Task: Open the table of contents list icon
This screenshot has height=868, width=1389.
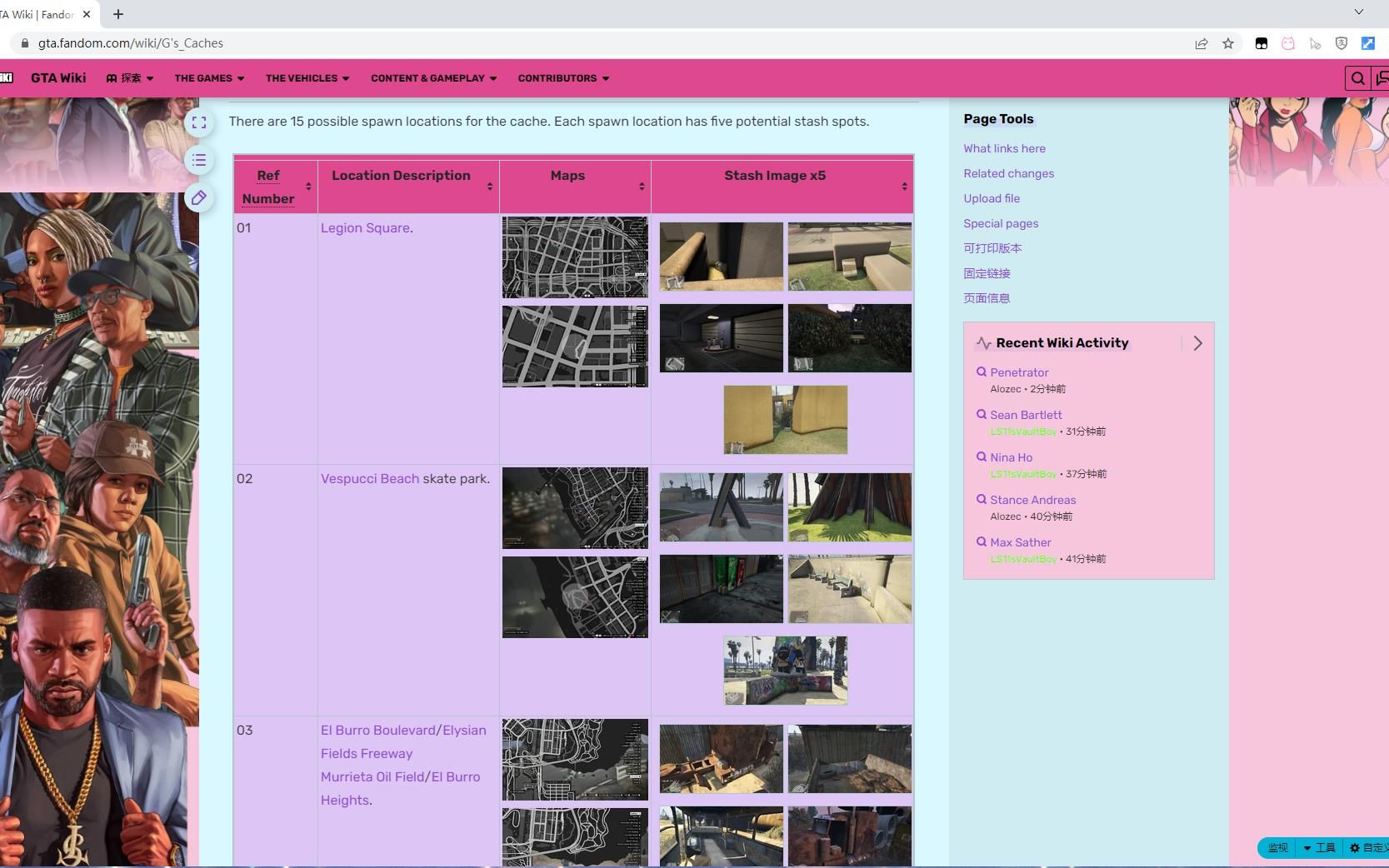Action: 199,160
